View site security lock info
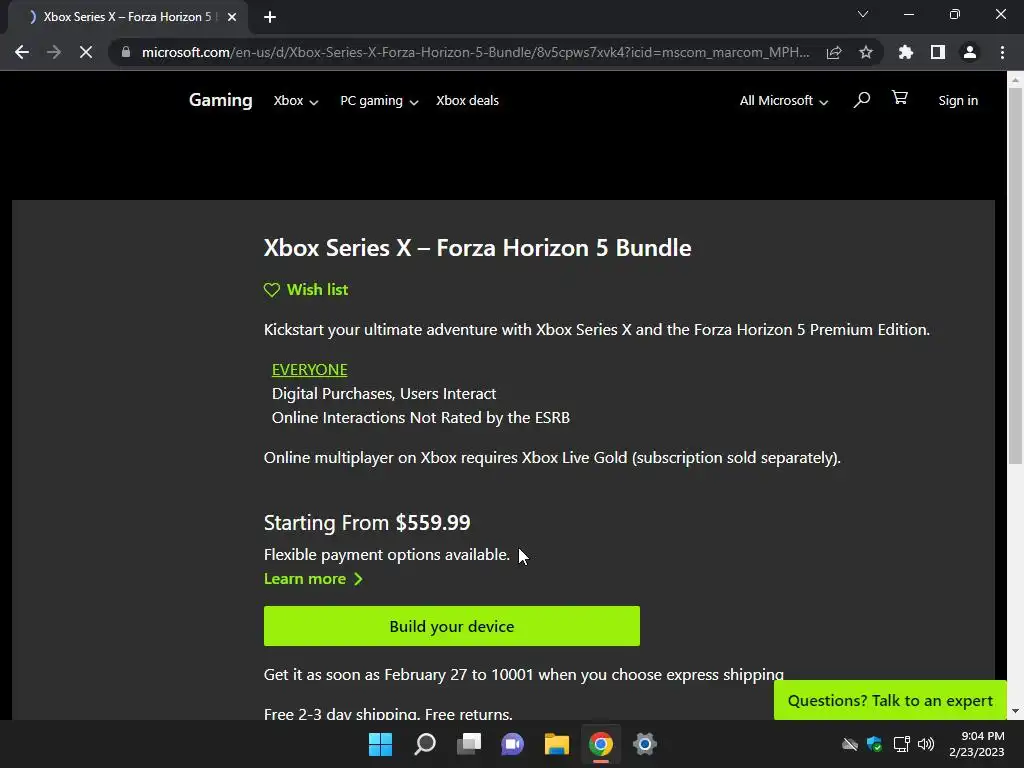The image size is (1024, 768). click(126, 52)
